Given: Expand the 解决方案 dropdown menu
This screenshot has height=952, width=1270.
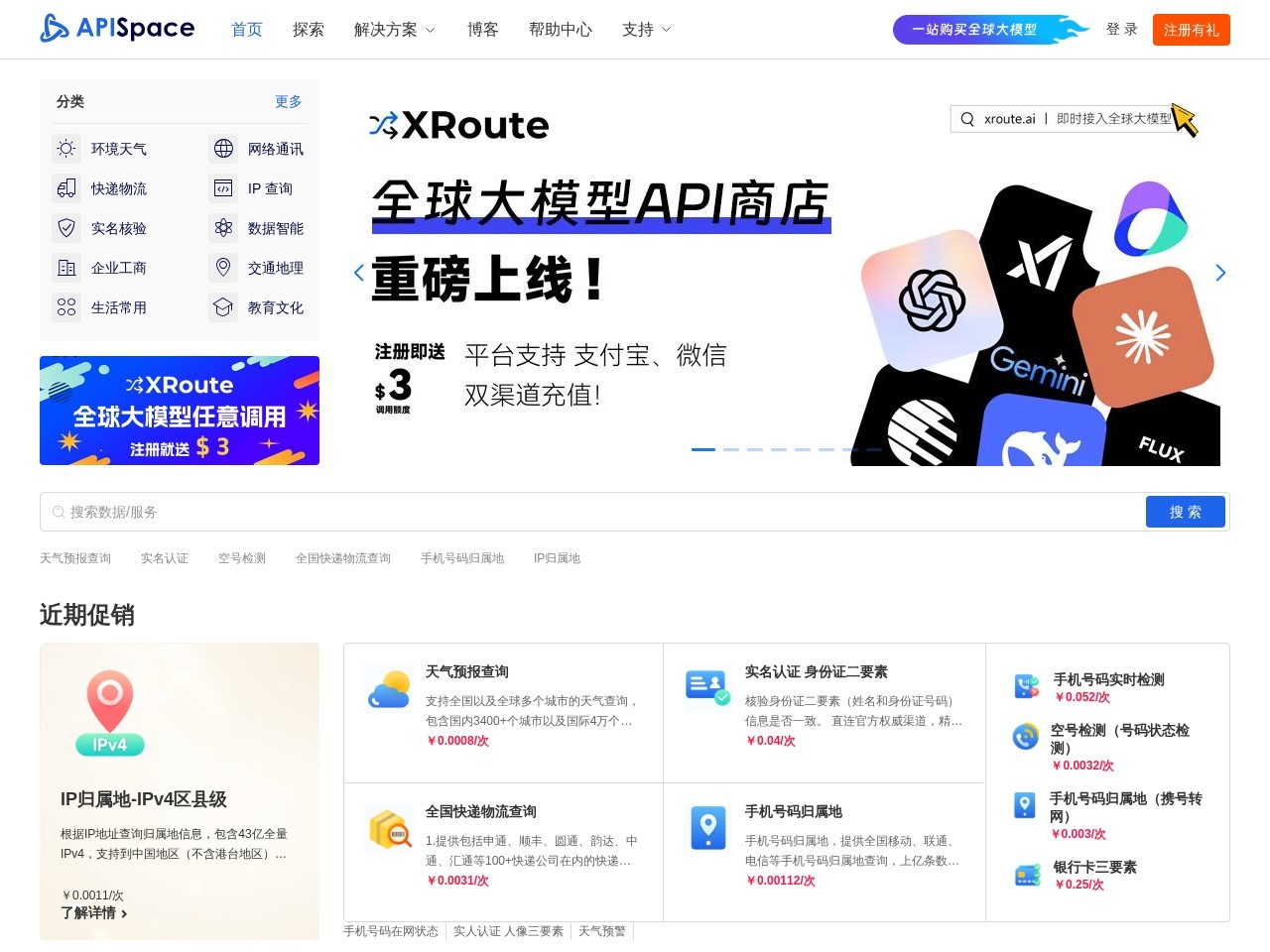Looking at the screenshot, I should click(x=394, y=30).
